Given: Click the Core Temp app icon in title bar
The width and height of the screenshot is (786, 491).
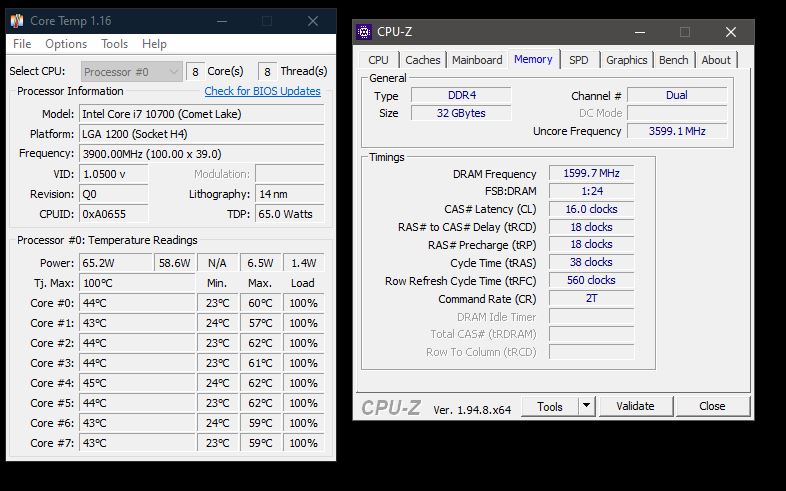Looking at the screenshot, I should click(x=17, y=20).
